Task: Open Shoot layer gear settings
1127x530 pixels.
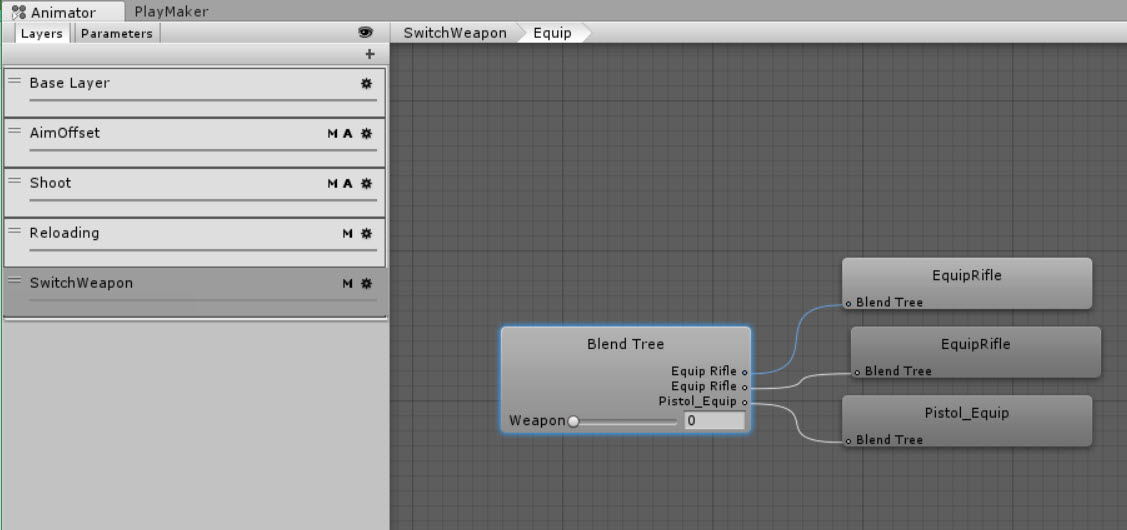Action: [367, 183]
